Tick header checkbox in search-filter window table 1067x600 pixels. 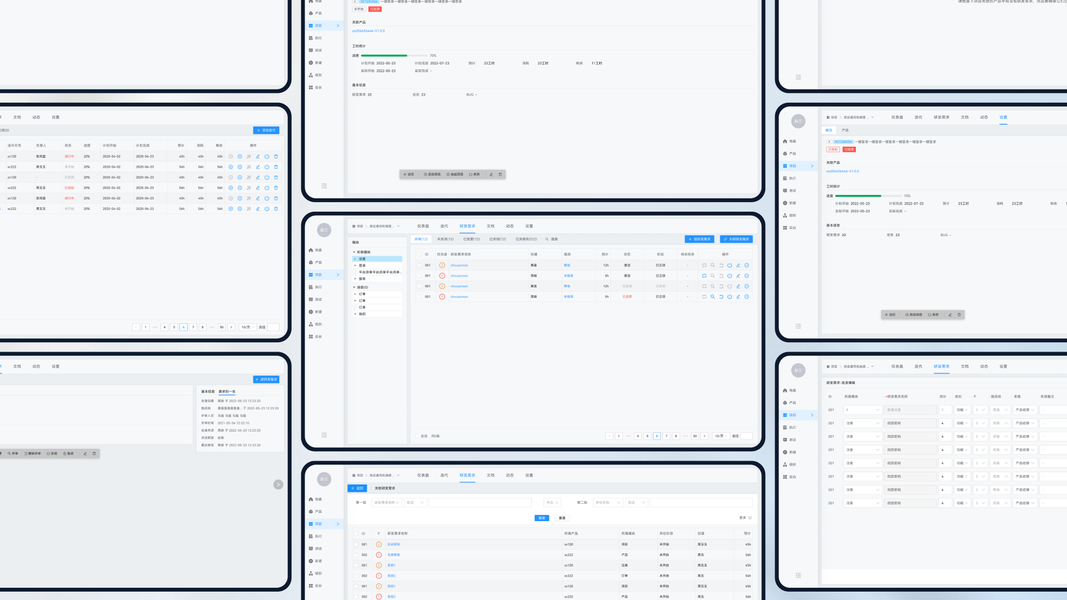coord(356,533)
